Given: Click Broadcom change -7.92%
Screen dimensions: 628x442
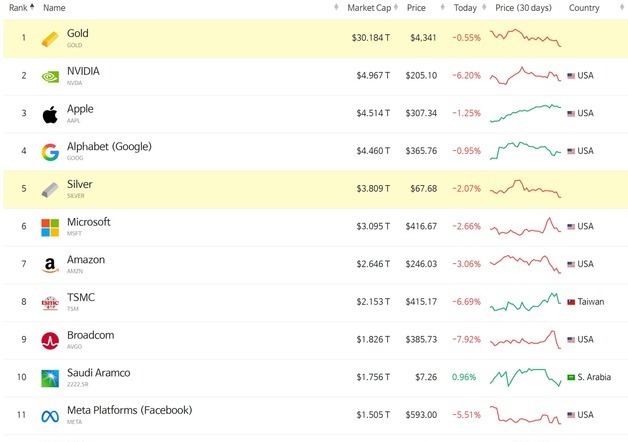Looking at the screenshot, I should (466, 340).
